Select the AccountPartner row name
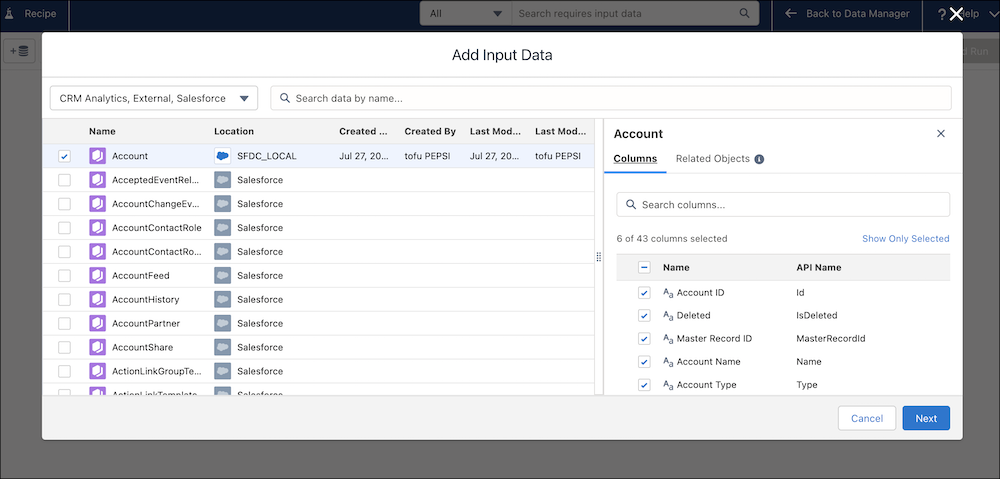Screen dimensions: 1000x479 (146, 323)
